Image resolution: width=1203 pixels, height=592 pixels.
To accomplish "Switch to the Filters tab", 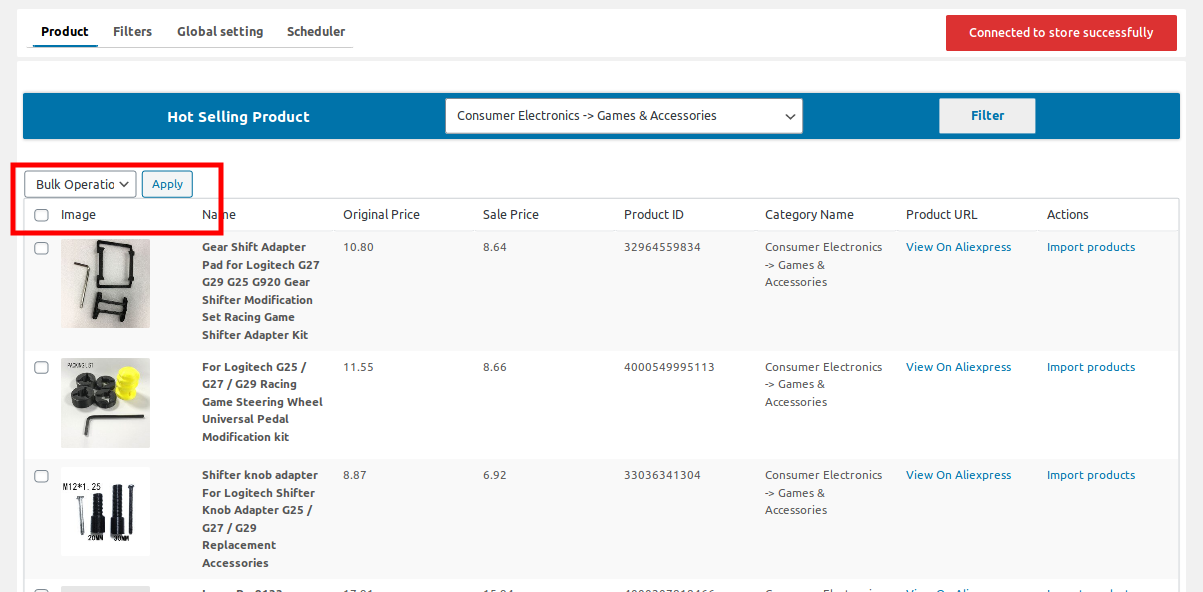I will click(x=132, y=32).
